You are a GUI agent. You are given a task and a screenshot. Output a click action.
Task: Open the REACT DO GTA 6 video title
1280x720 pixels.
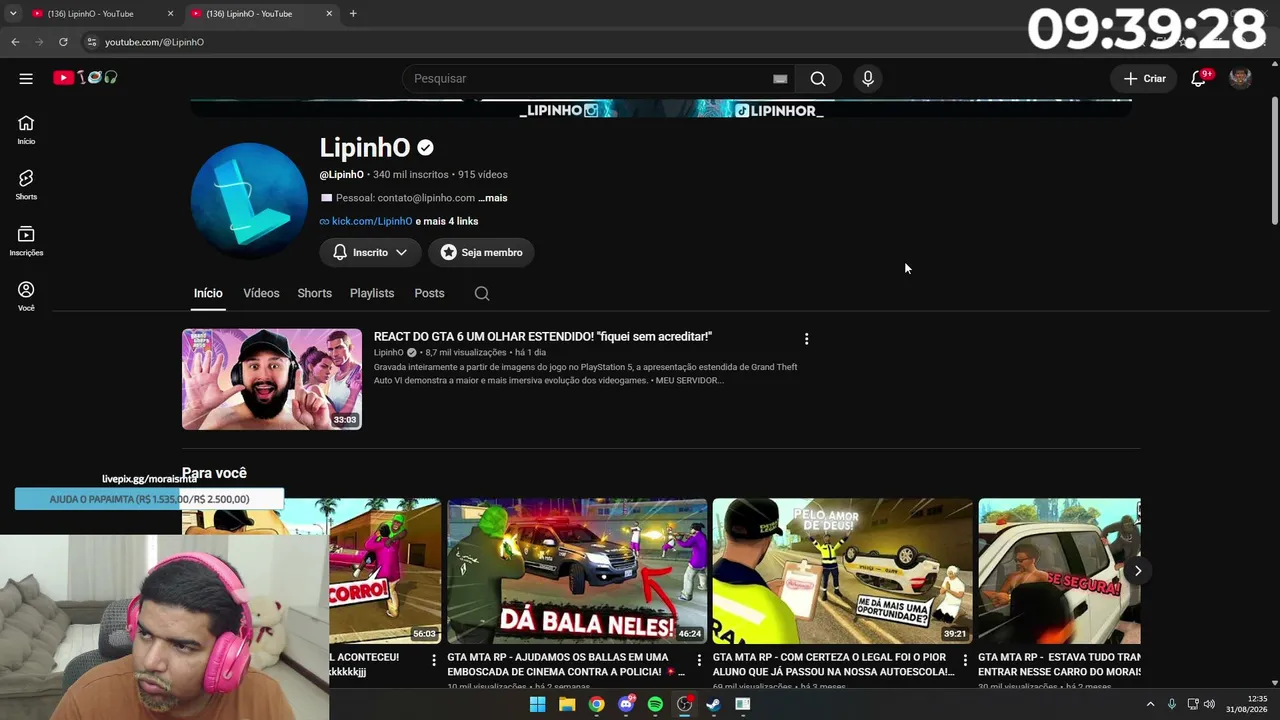point(543,337)
